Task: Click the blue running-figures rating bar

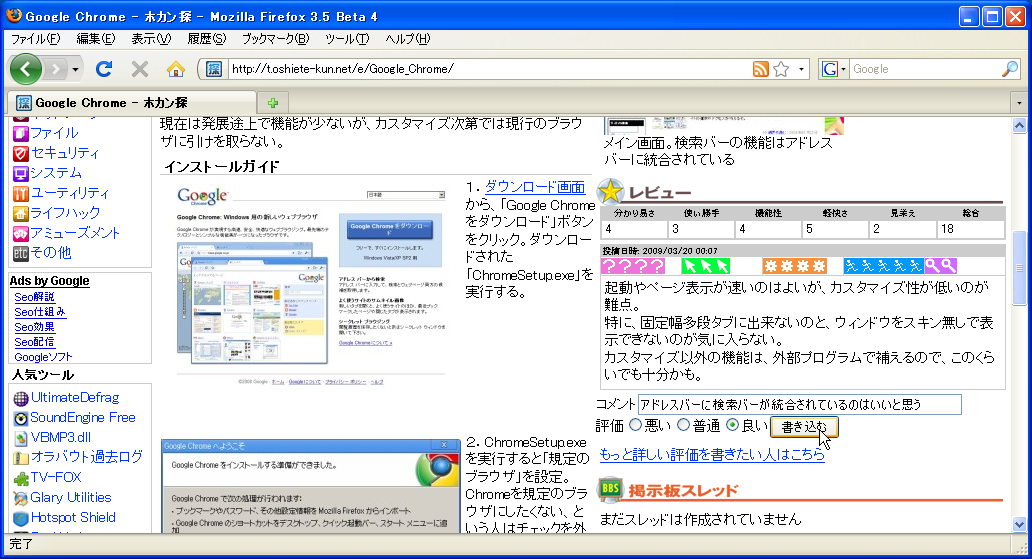Action: point(884,266)
